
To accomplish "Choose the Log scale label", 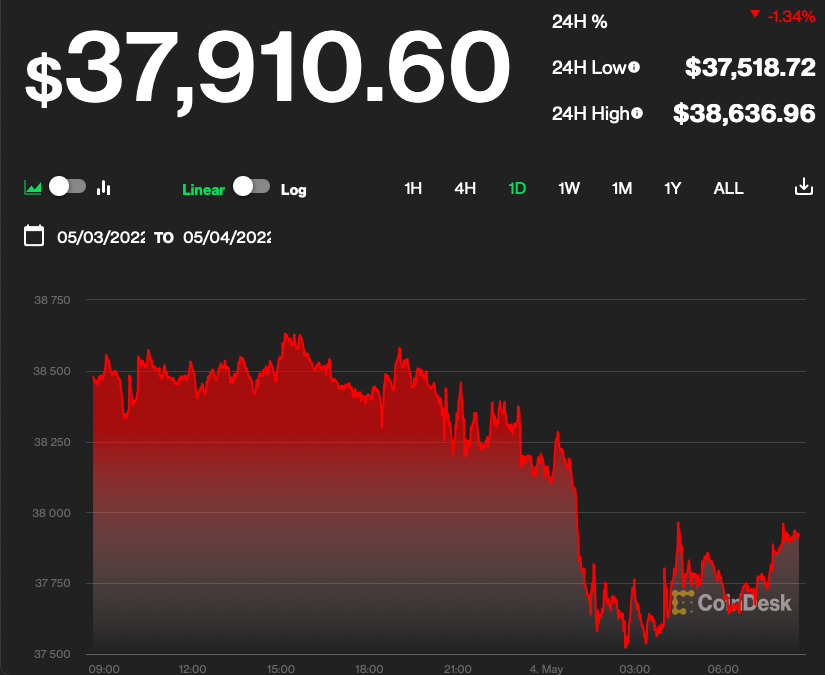I will [x=294, y=189].
